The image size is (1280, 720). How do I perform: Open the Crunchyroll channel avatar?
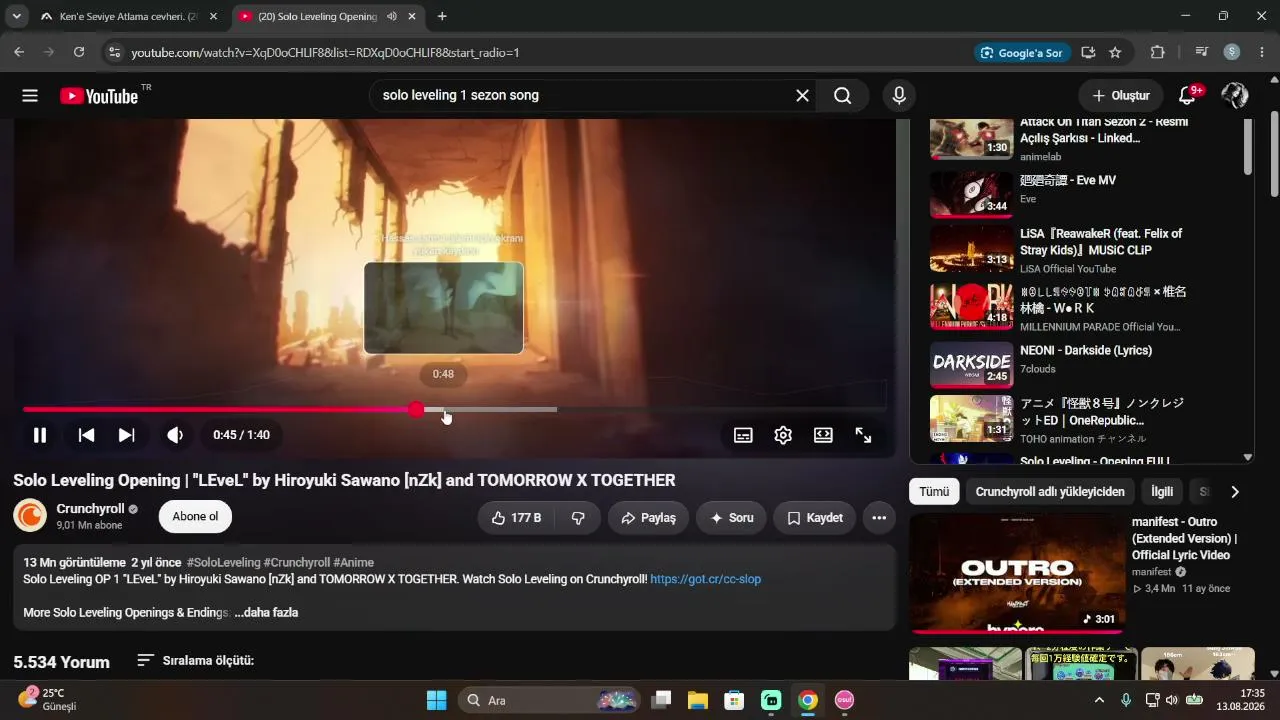(x=30, y=516)
